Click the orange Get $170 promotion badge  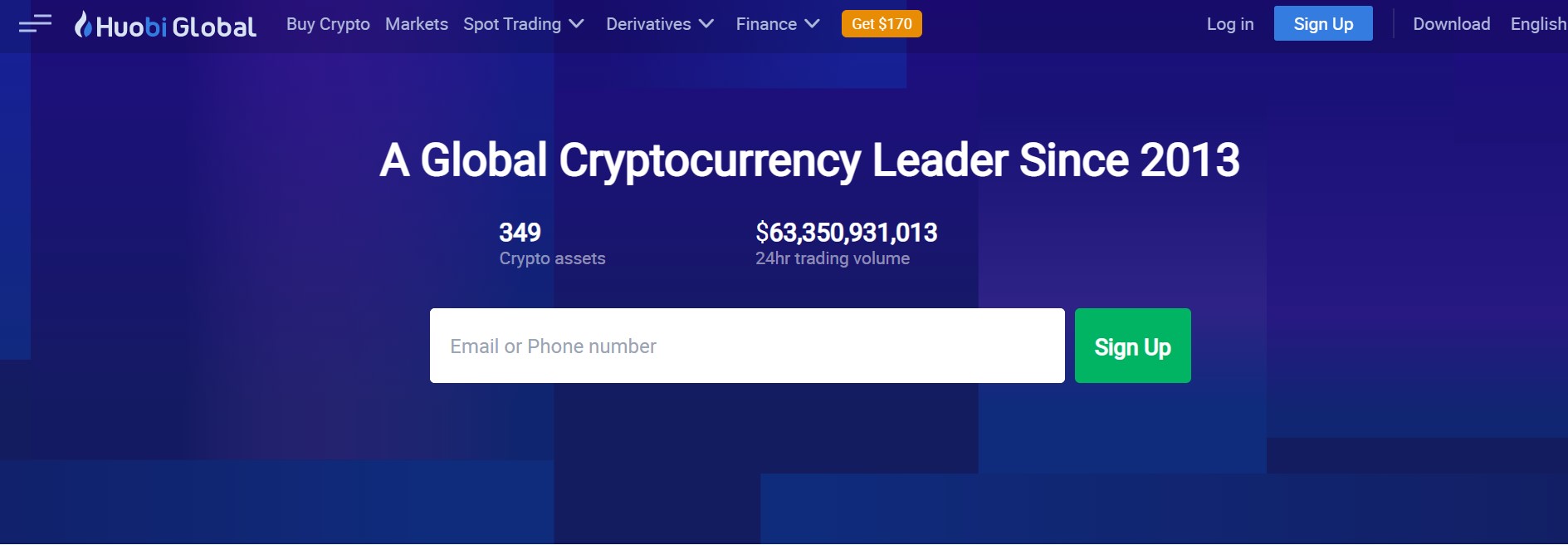882,24
